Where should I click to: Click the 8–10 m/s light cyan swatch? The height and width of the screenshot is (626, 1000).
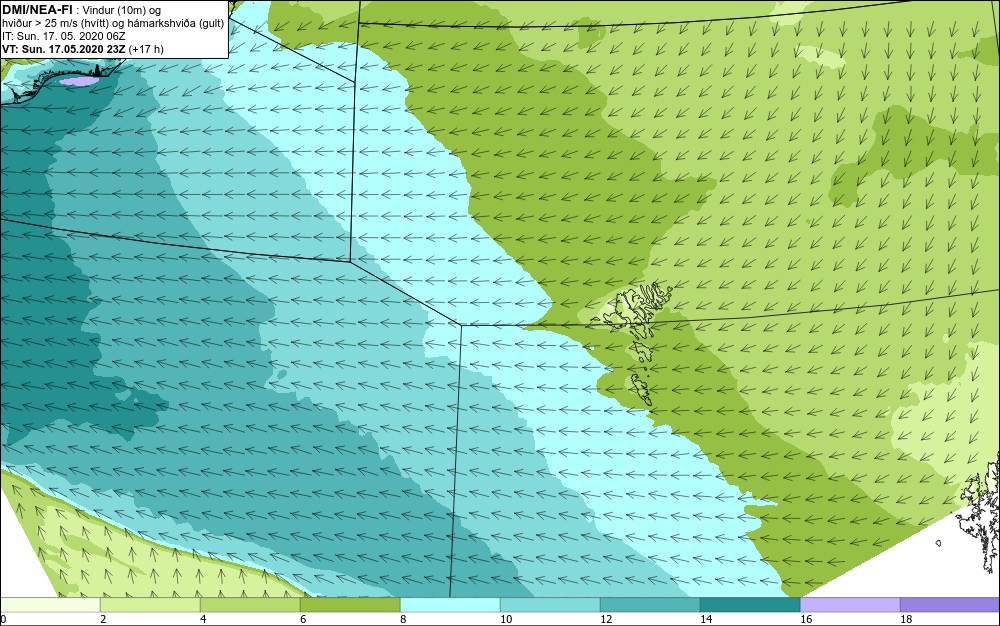tap(450, 604)
